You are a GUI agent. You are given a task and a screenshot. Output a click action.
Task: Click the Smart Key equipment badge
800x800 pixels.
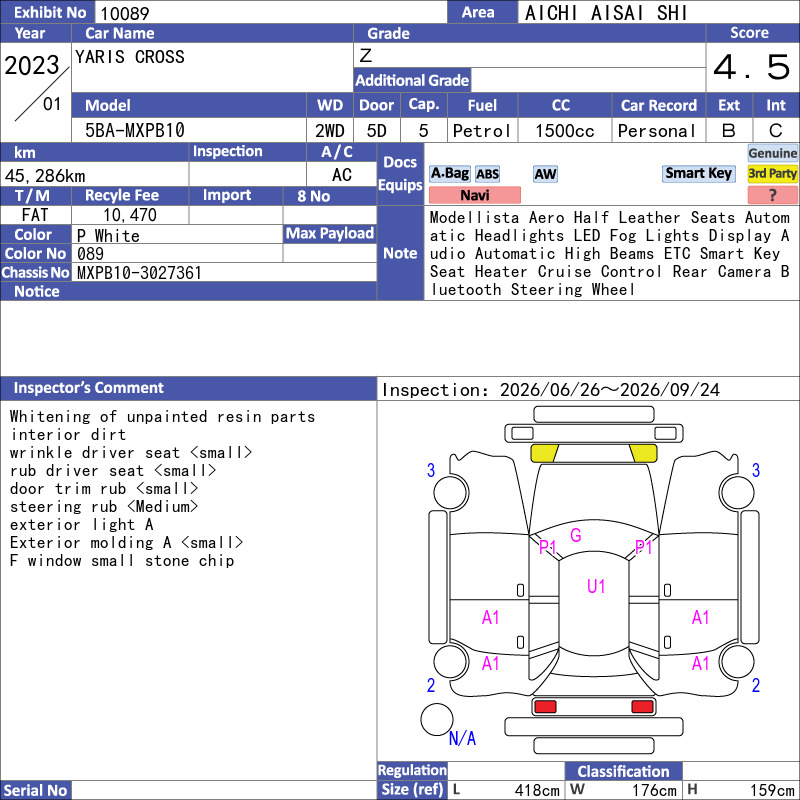[698, 173]
